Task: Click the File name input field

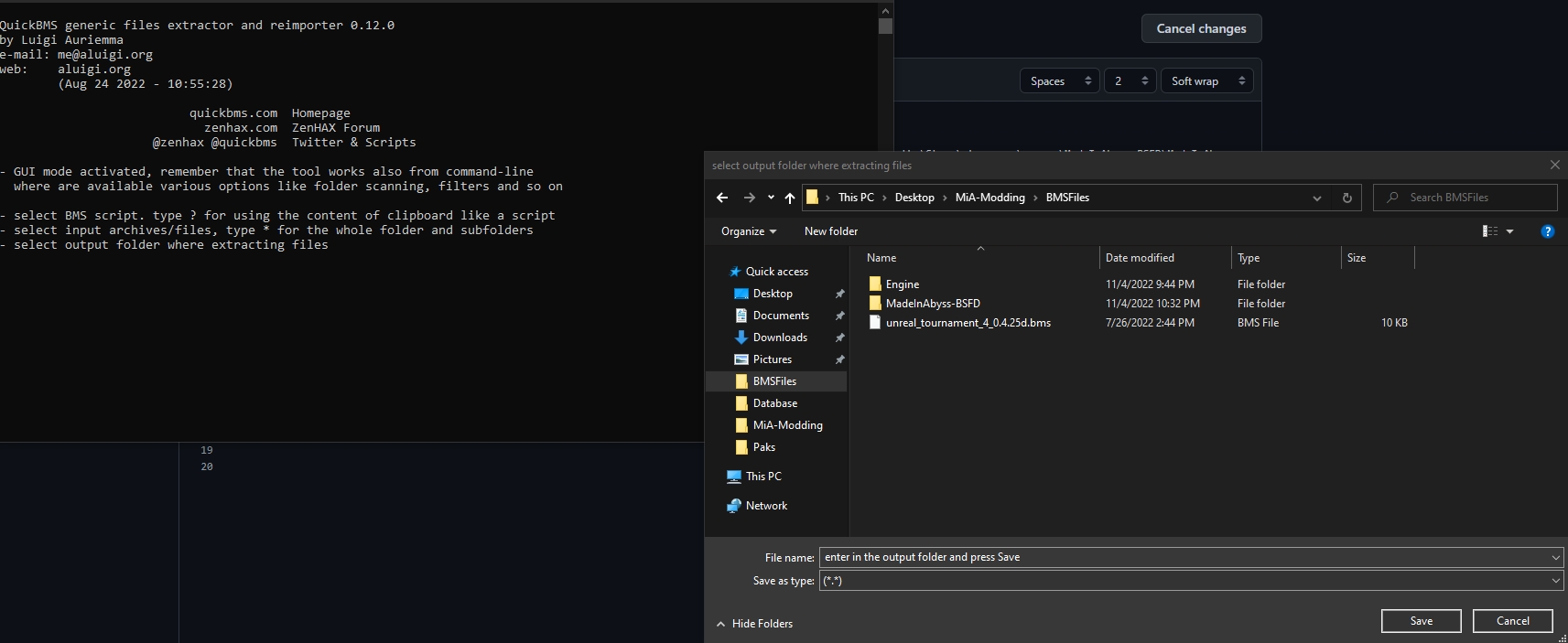Action: [x=1181, y=557]
